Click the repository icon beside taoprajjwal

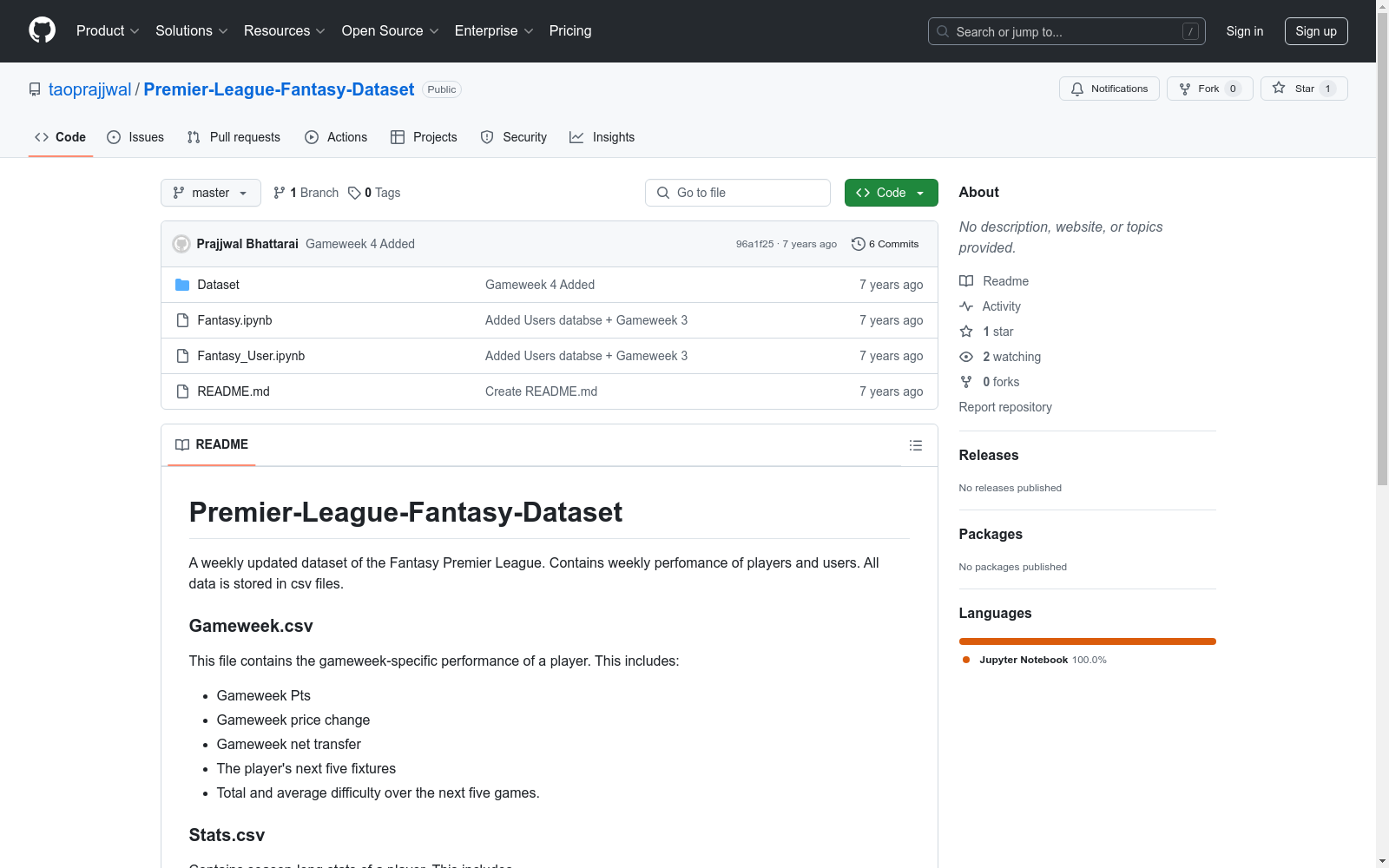[x=35, y=89]
